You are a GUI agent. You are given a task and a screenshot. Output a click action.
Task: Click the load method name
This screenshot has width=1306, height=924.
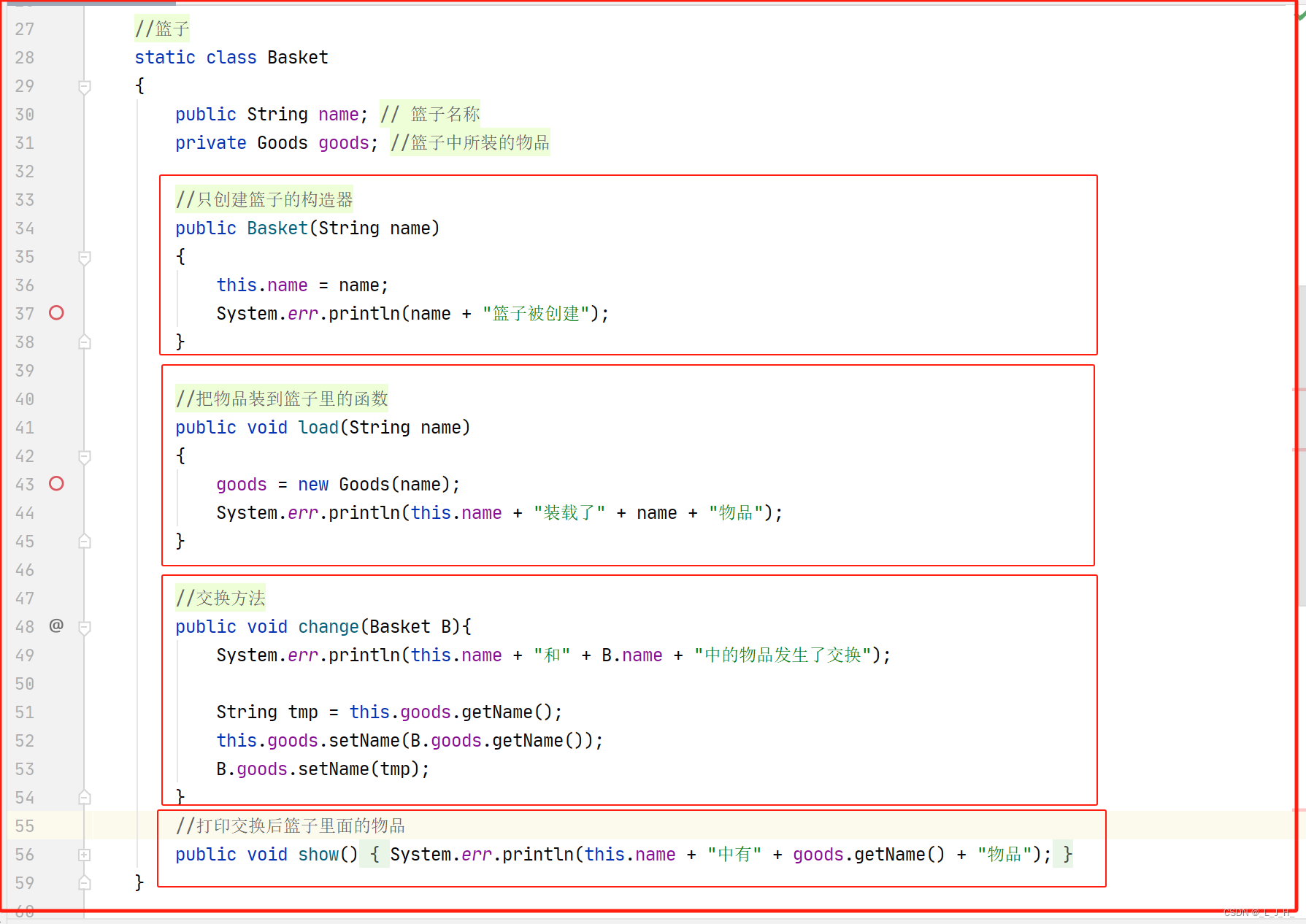(x=318, y=428)
